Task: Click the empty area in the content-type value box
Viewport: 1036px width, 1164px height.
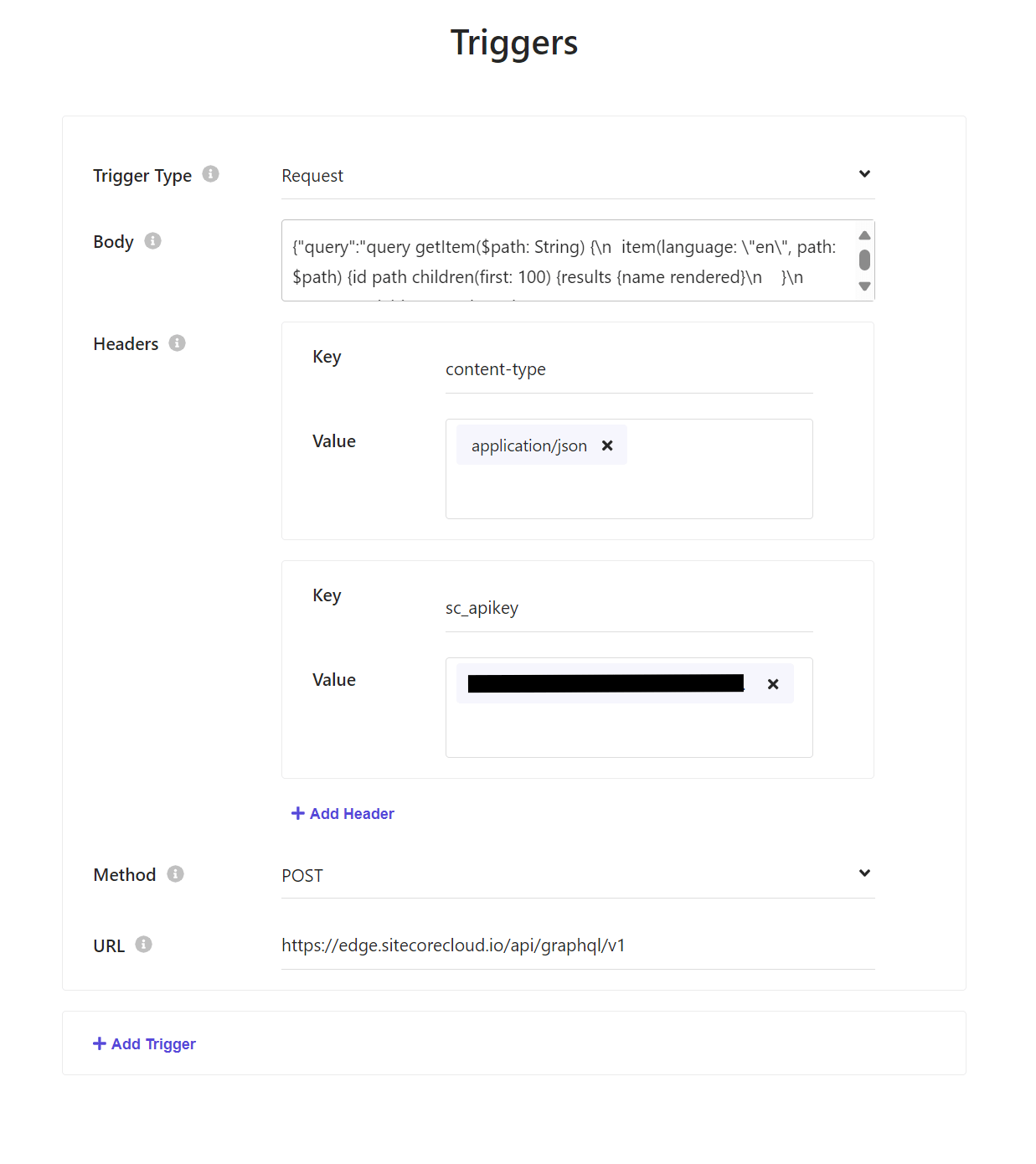Action: point(629,492)
